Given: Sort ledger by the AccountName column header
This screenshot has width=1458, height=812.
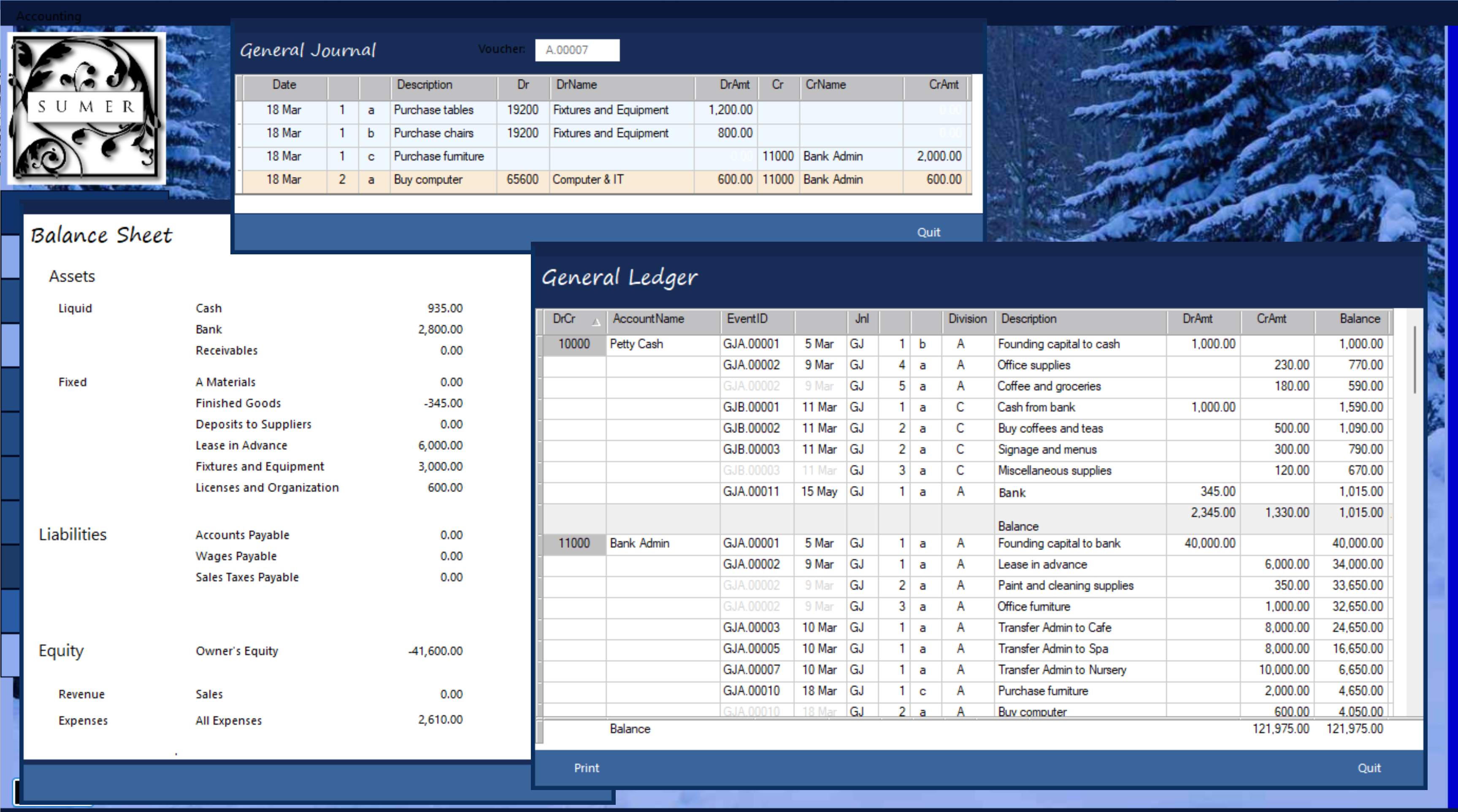Looking at the screenshot, I should pyautogui.click(x=648, y=318).
